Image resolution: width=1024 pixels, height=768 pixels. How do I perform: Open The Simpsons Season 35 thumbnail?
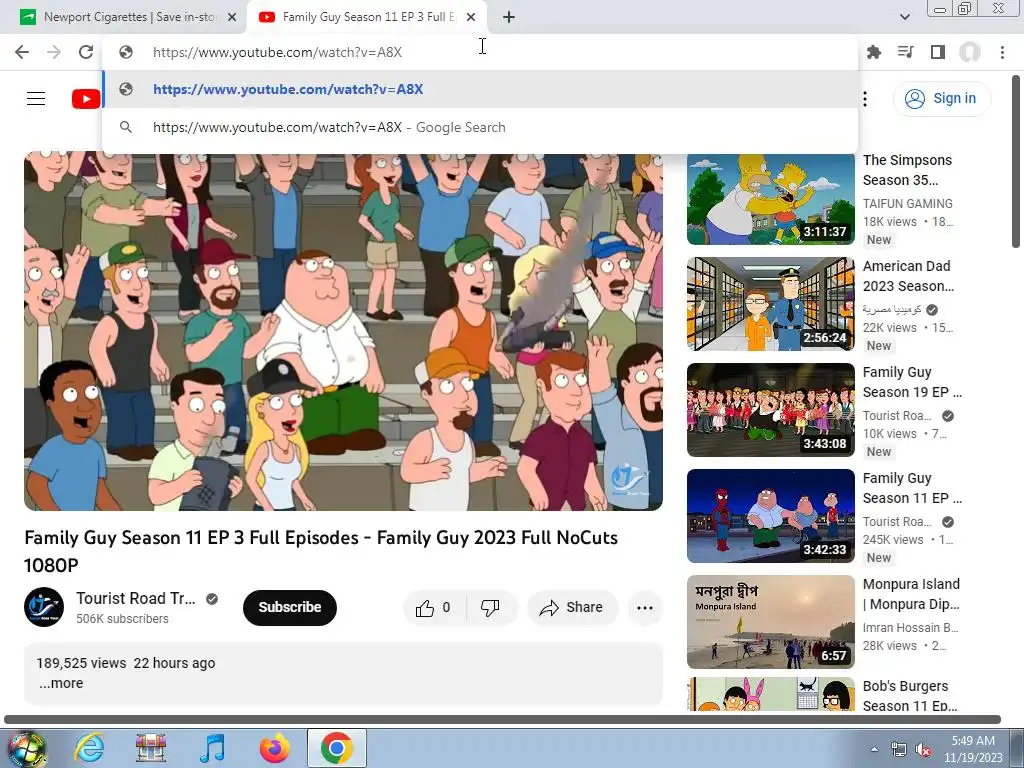771,199
